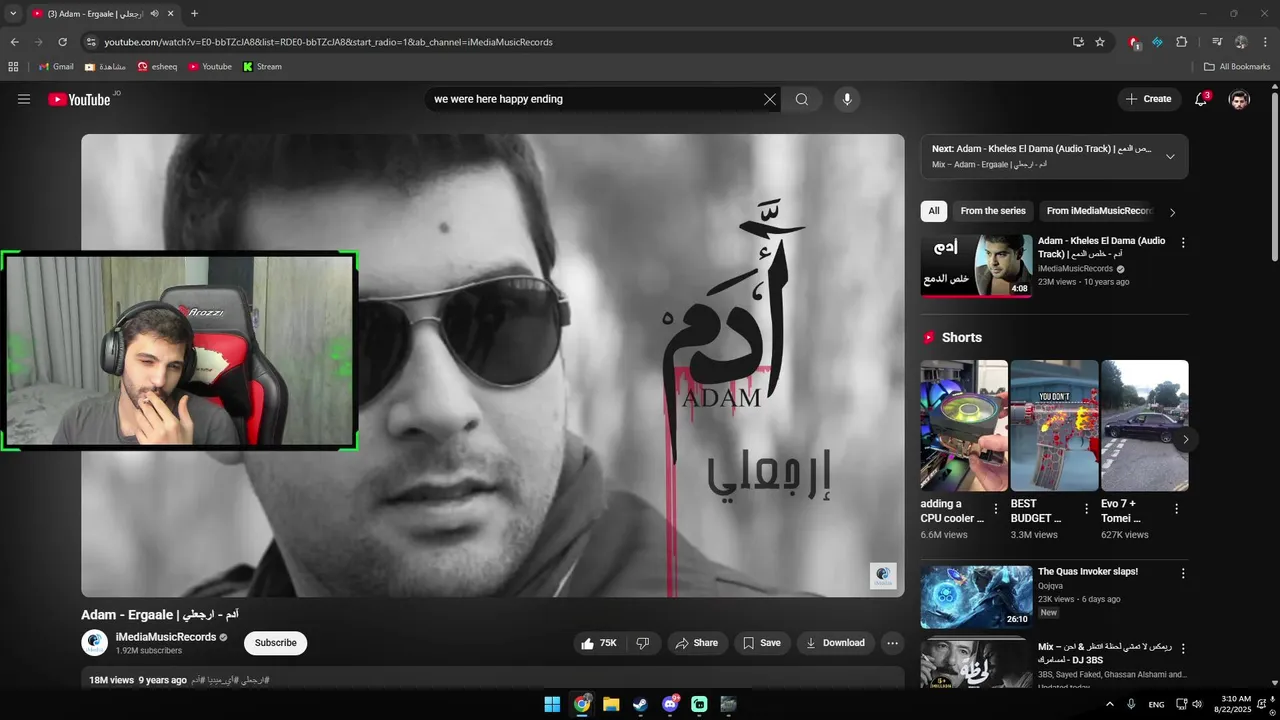Open the adding a CPU cooler short
Viewport: 1280px width, 720px height.
964,425
